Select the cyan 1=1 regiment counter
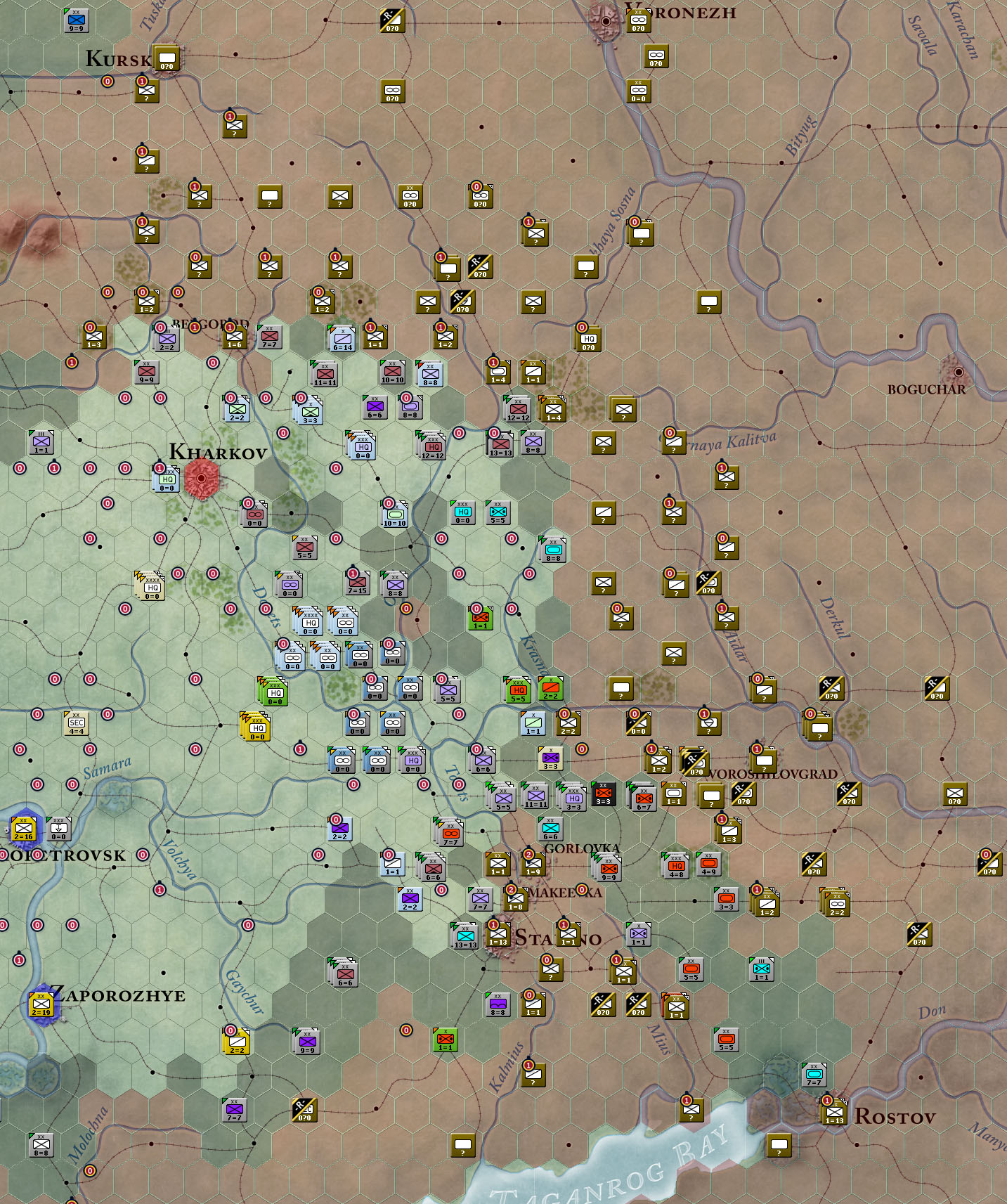The image size is (1007, 1204). click(762, 970)
